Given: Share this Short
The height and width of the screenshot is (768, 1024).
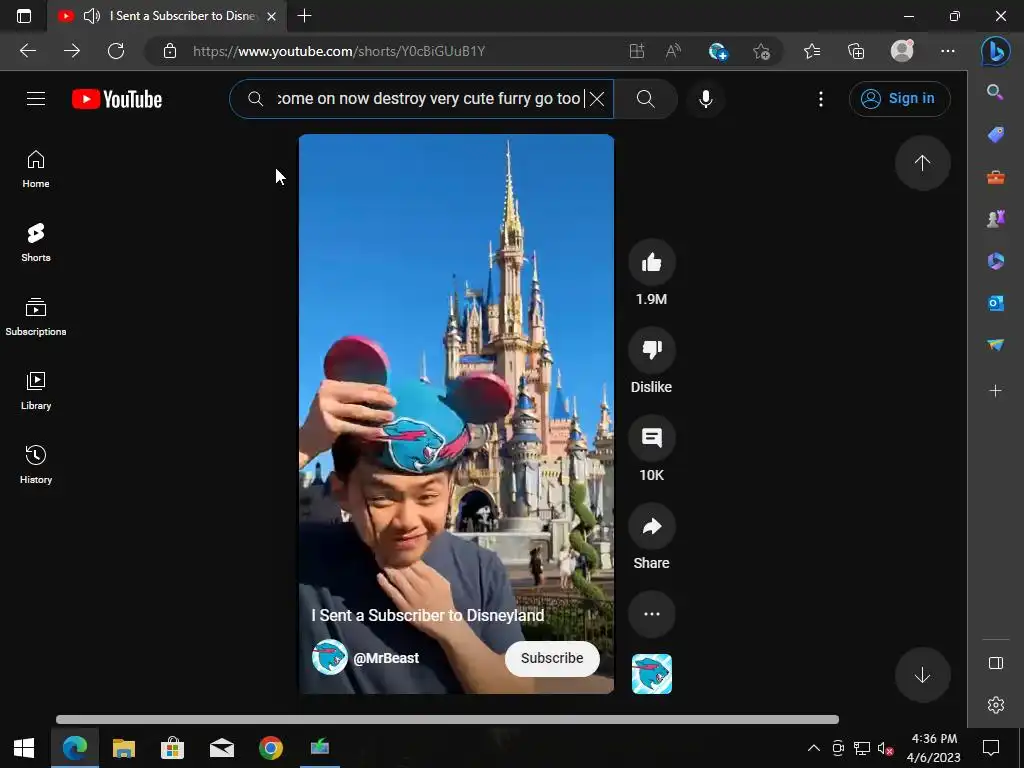Looking at the screenshot, I should [651, 526].
